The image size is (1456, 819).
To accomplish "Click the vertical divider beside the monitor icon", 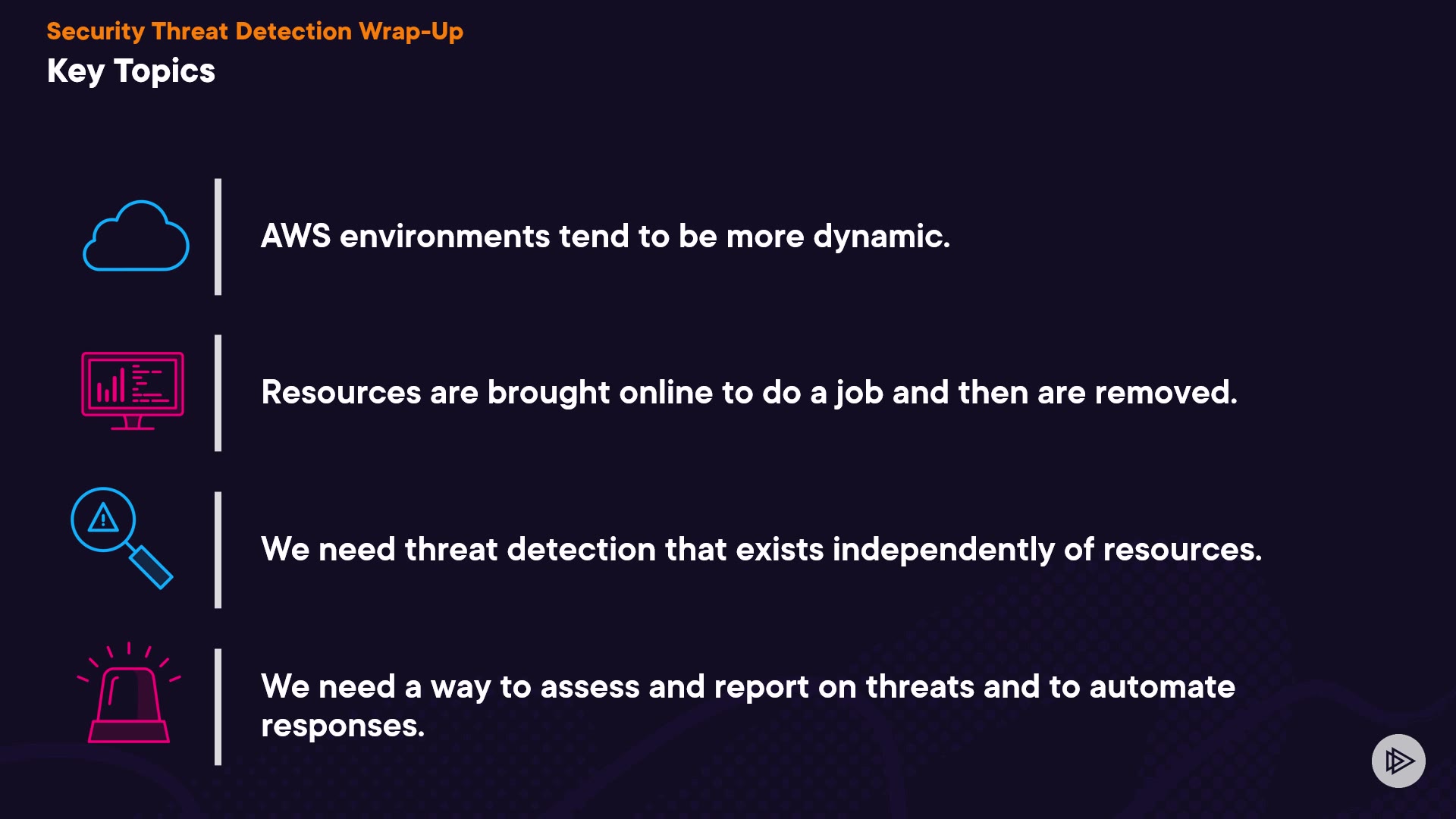I will (218, 393).
